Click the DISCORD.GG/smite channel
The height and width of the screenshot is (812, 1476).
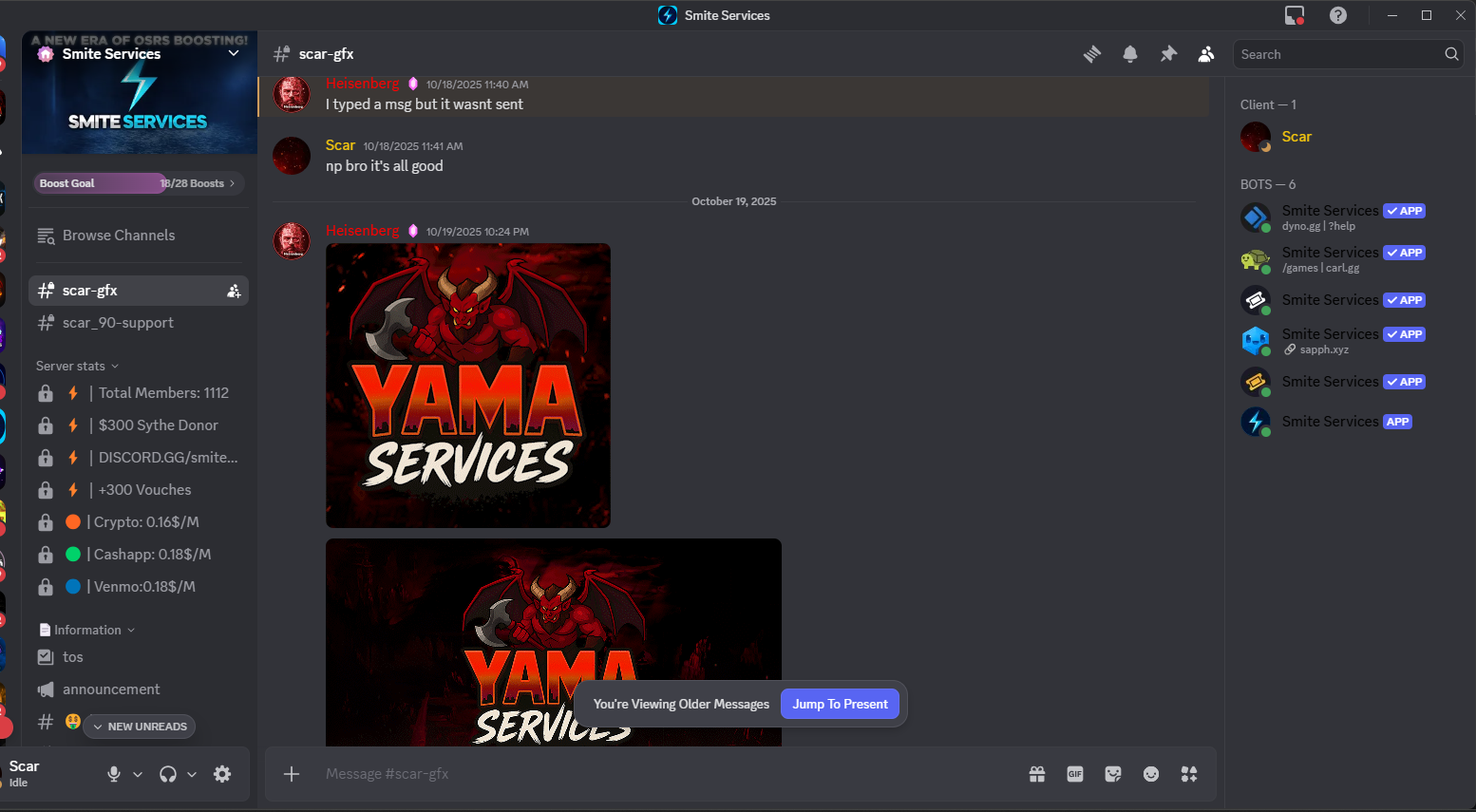(x=140, y=458)
